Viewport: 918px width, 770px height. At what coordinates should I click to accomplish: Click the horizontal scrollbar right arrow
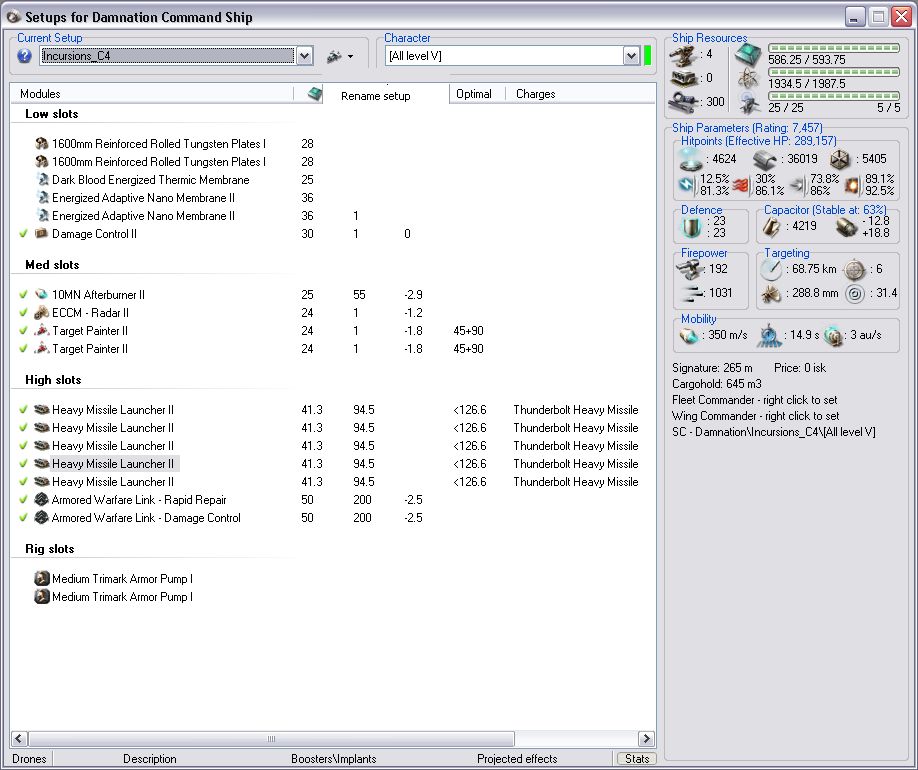point(646,738)
